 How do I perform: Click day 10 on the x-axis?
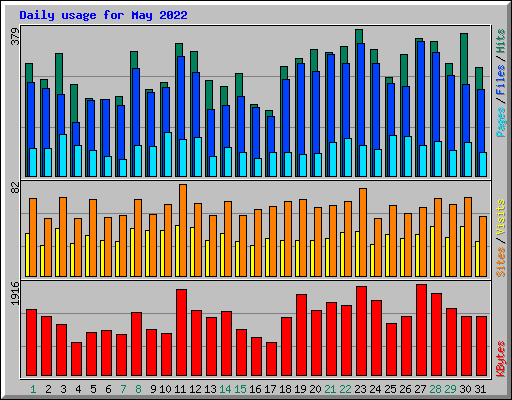pyautogui.click(x=165, y=389)
